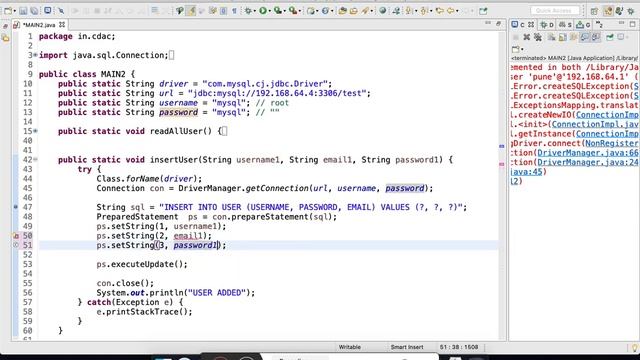
Task: Open the External Tools dropdown arrow
Action: 299,11
